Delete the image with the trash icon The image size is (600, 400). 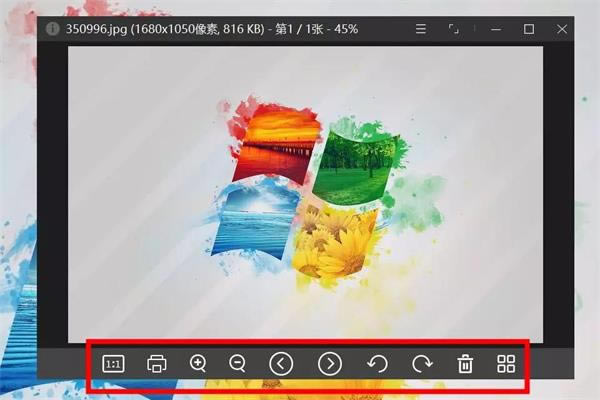pos(465,364)
